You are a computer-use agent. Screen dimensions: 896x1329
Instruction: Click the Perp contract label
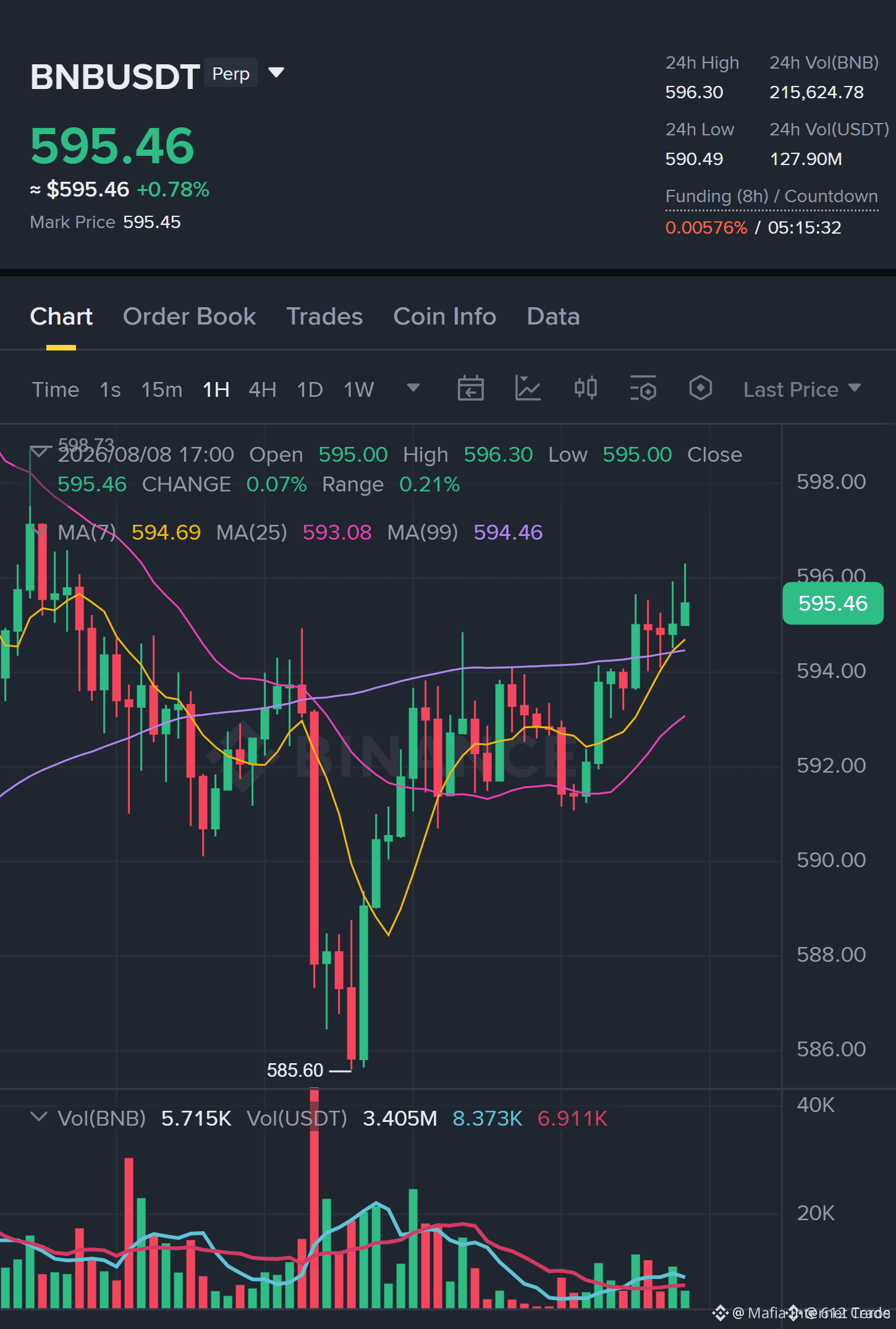(230, 73)
